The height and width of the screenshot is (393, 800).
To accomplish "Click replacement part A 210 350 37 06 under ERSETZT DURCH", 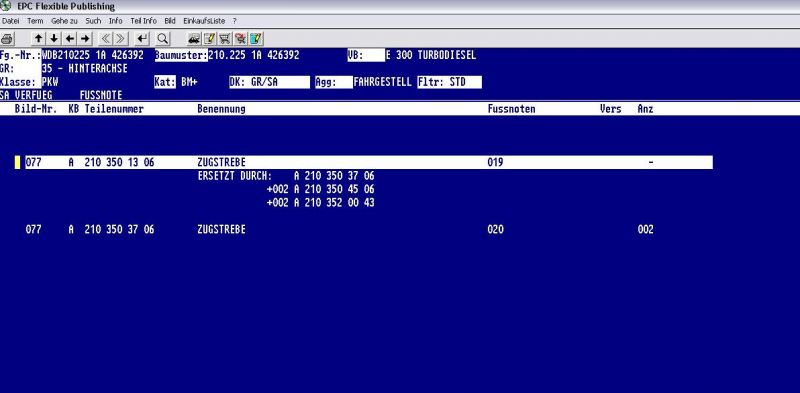I will click(x=334, y=176).
